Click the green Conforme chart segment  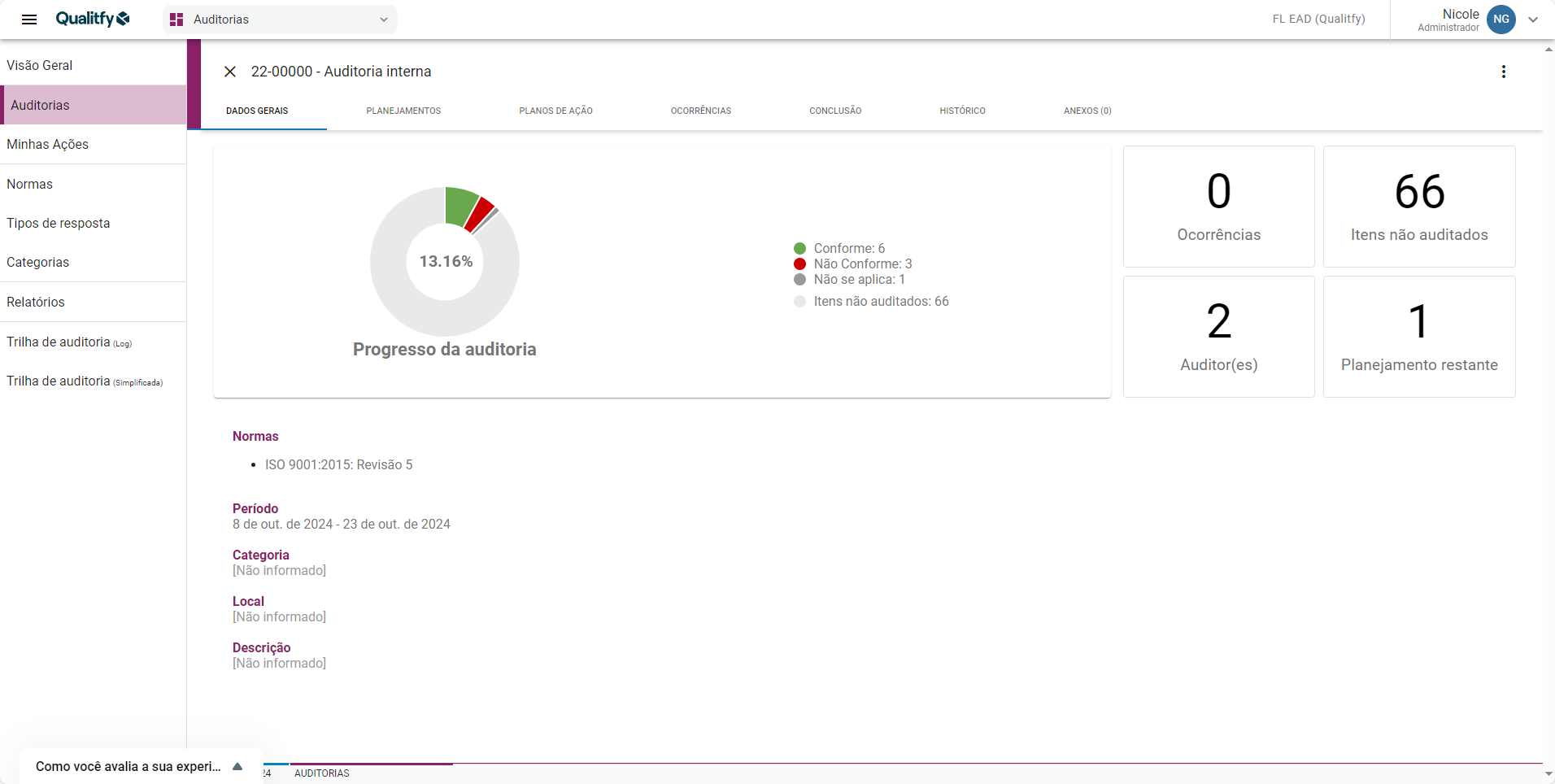pos(459,205)
